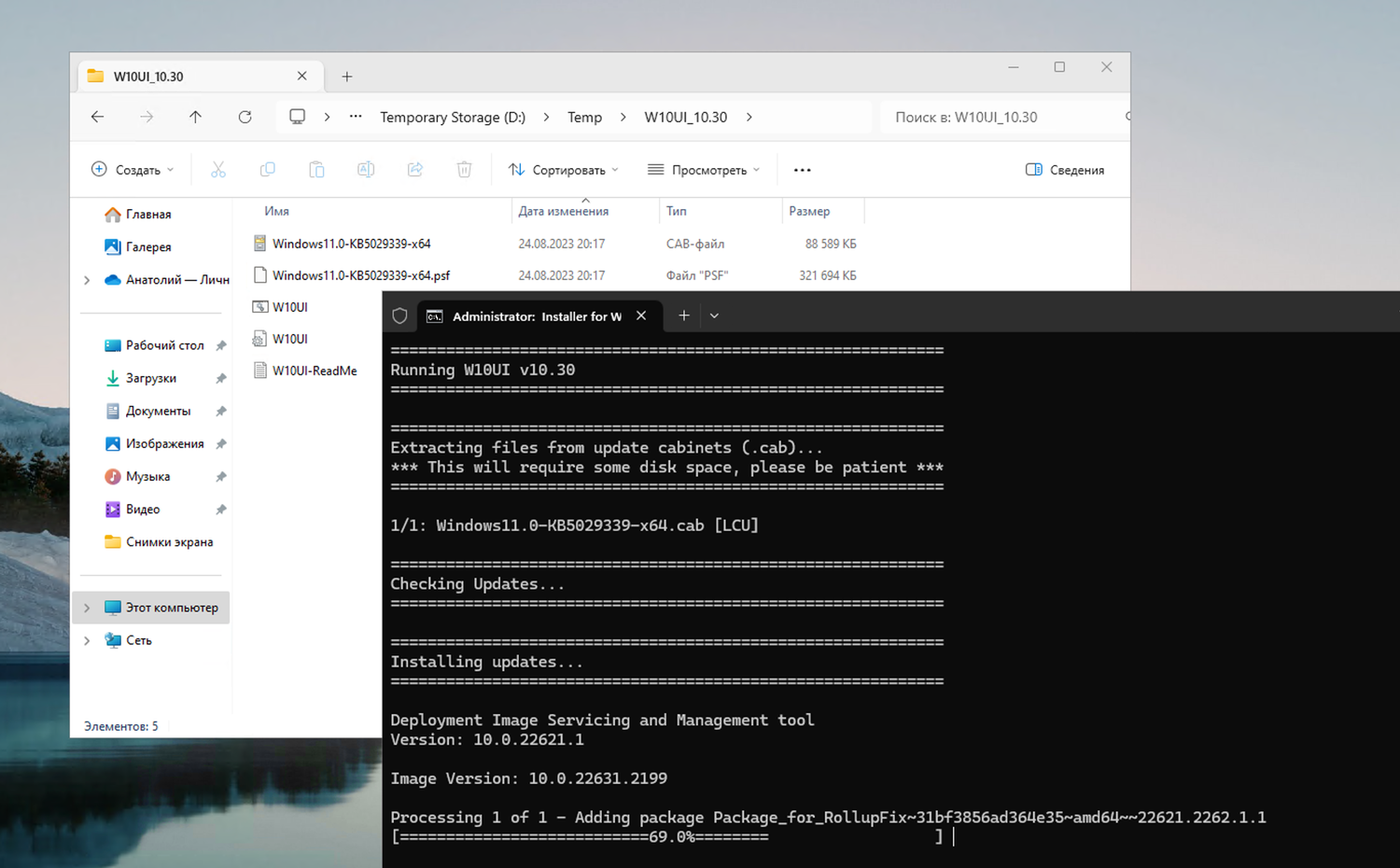The image size is (1400, 868).
Task: Refresh the W10UI_10.30 folder view
Action: [245, 117]
